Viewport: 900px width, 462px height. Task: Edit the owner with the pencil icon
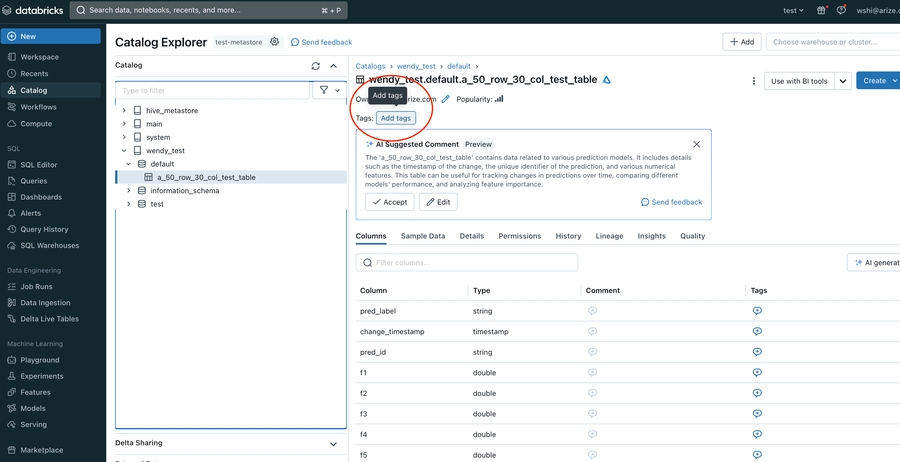pyautogui.click(x=445, y=99)
